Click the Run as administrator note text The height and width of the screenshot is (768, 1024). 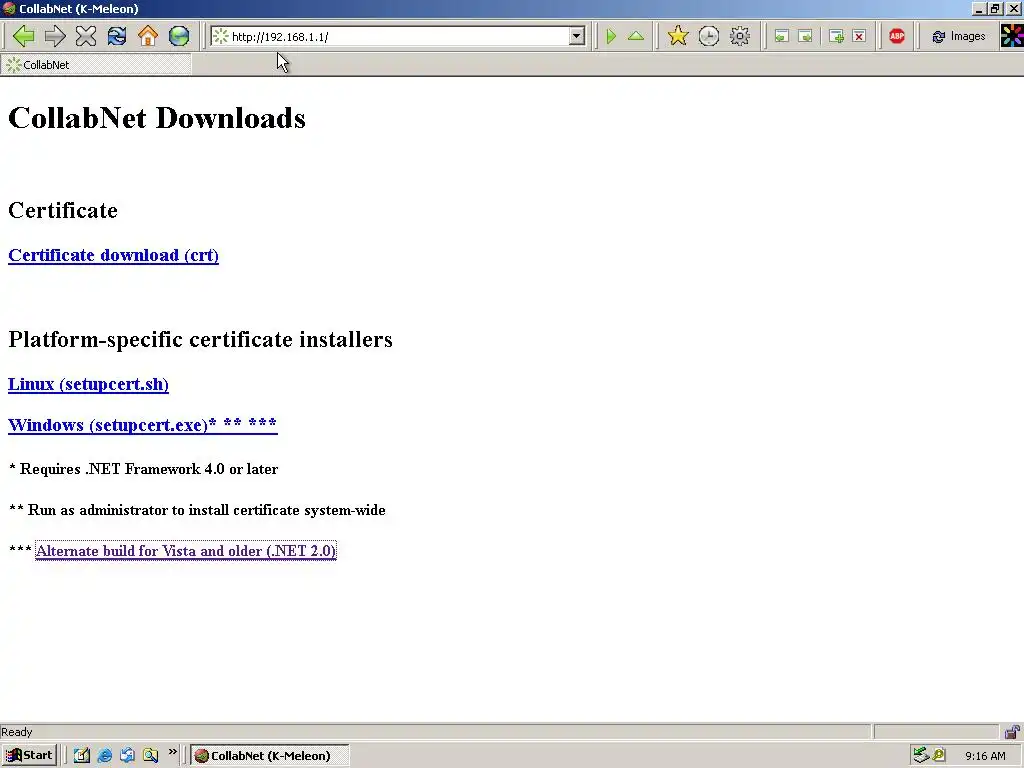197,510
